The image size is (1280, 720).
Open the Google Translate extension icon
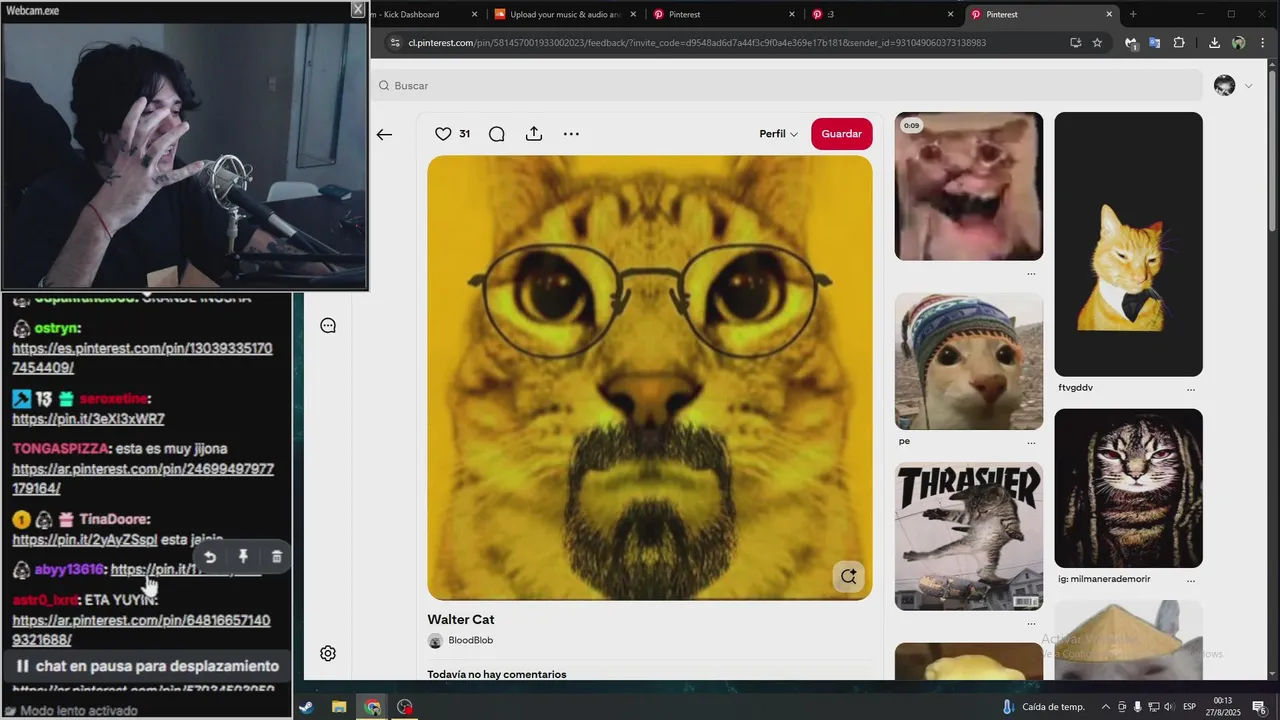1154,43
